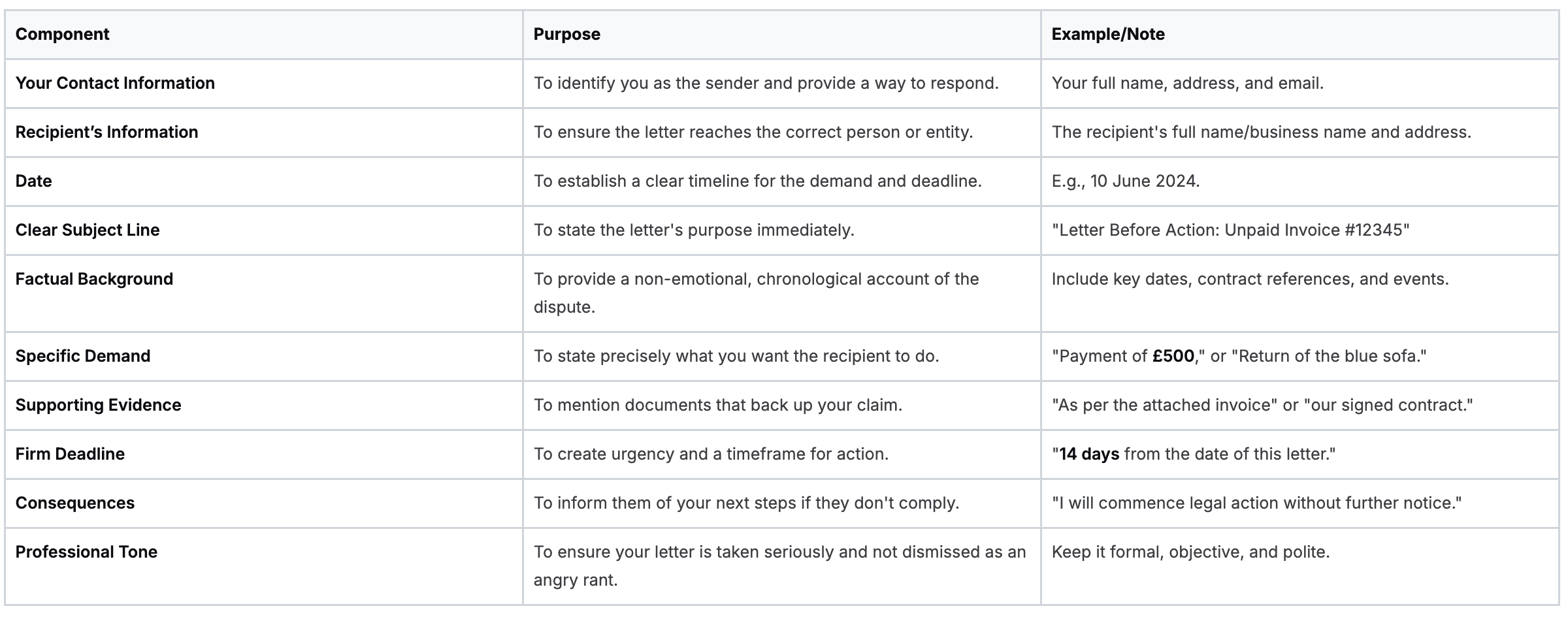Select the 'Professional Tone' cell
Image resolution: width=1568 pixels, height=619 pixels.
86,552
